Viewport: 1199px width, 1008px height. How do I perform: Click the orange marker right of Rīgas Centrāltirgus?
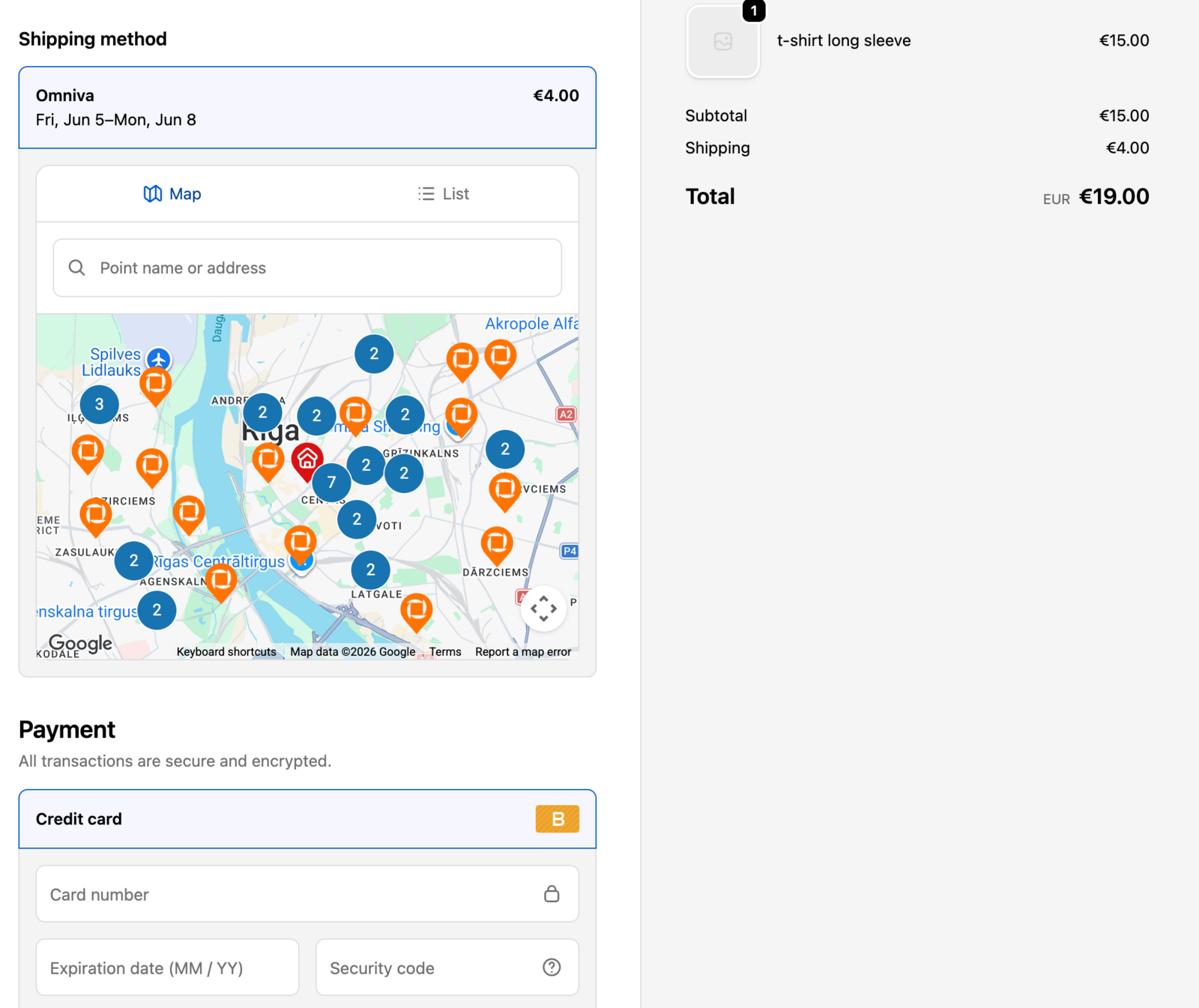tap(300, 543)
